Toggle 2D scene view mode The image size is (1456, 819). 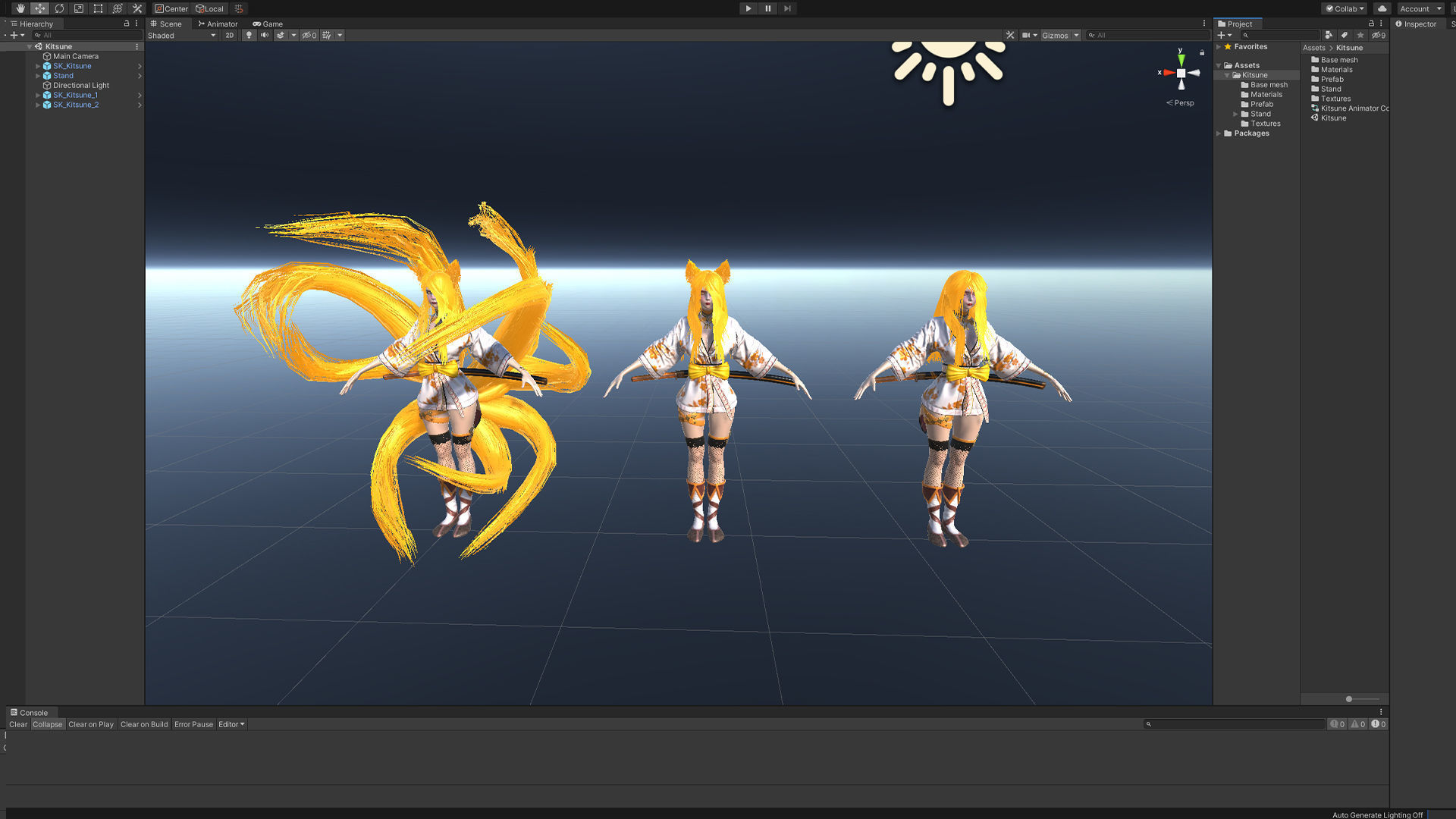click(x=229, y=35)
